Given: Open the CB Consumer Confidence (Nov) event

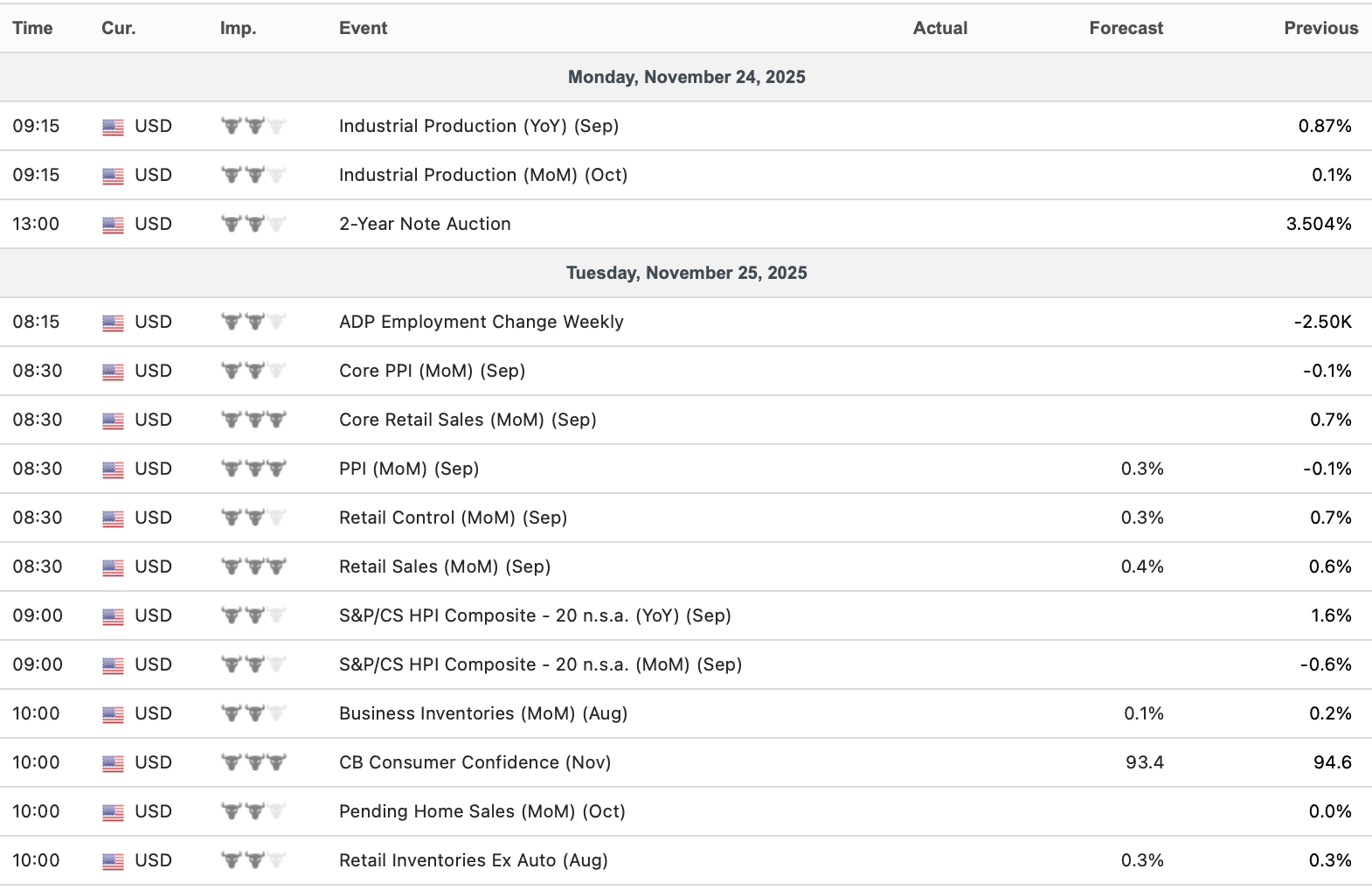Looking at the screenshot, I should click(475, 762).
